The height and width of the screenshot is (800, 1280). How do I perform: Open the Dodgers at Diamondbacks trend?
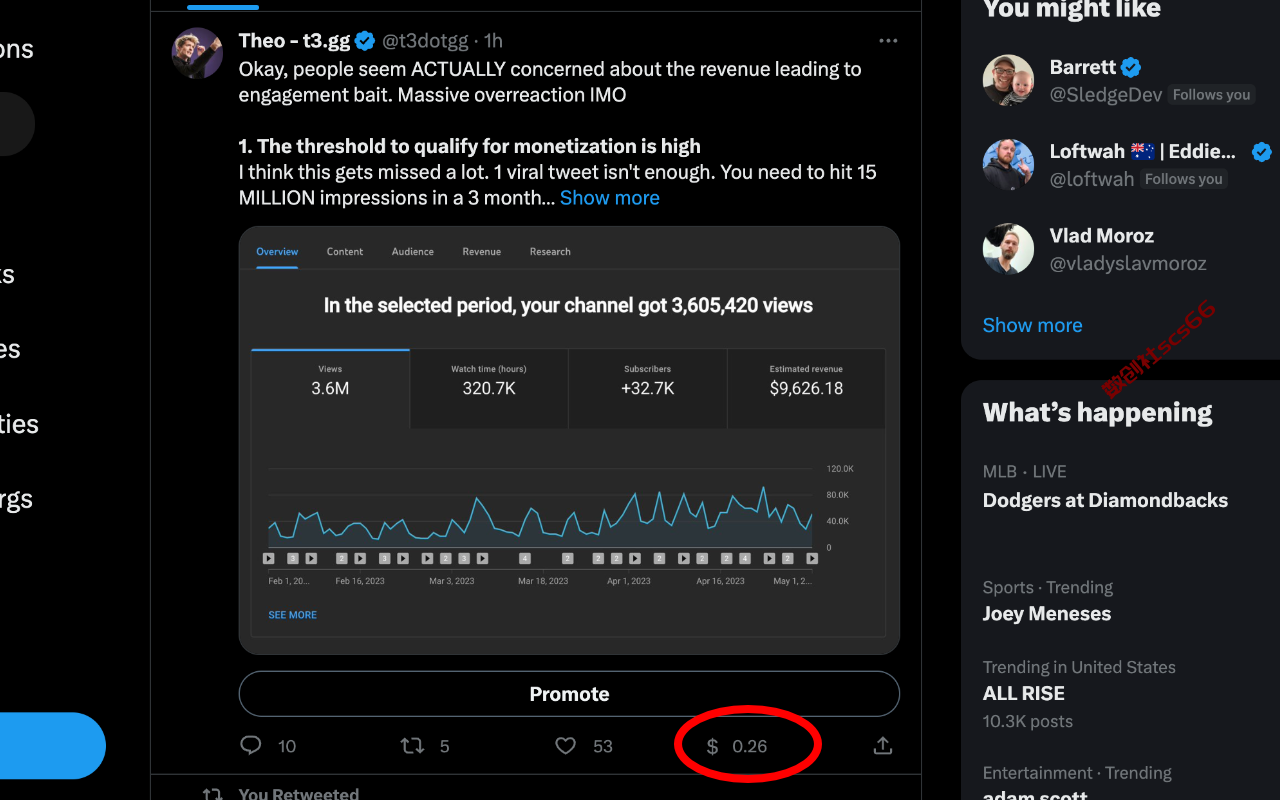pos(1105,500)
